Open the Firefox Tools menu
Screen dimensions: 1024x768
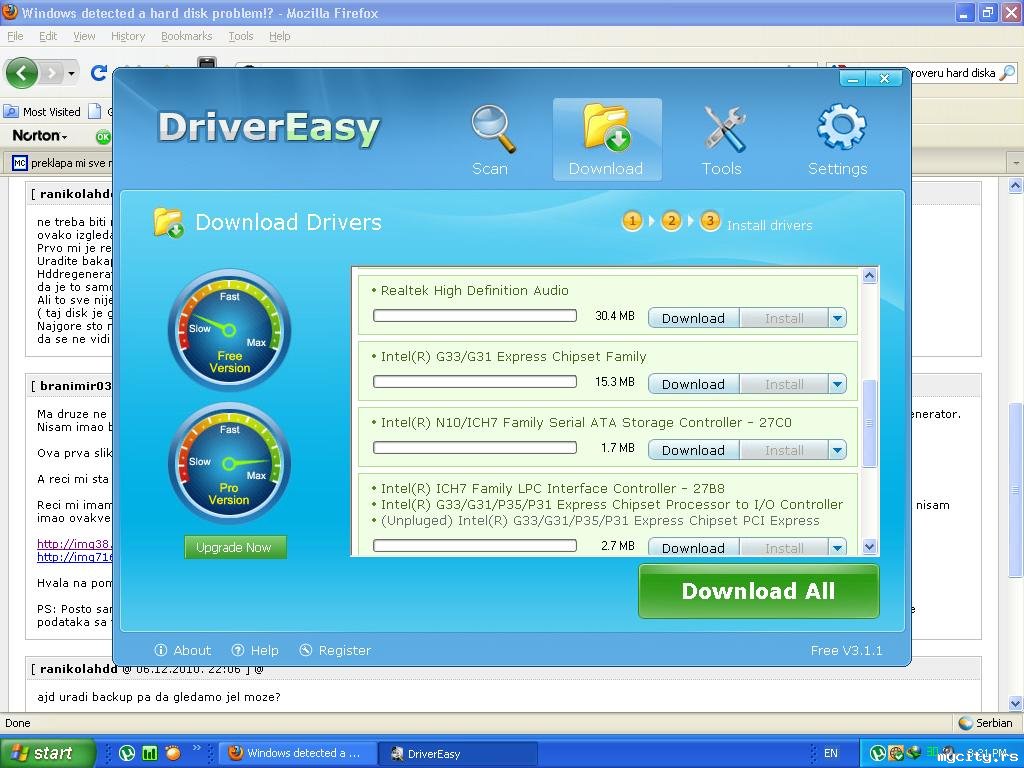coord(241,36)
